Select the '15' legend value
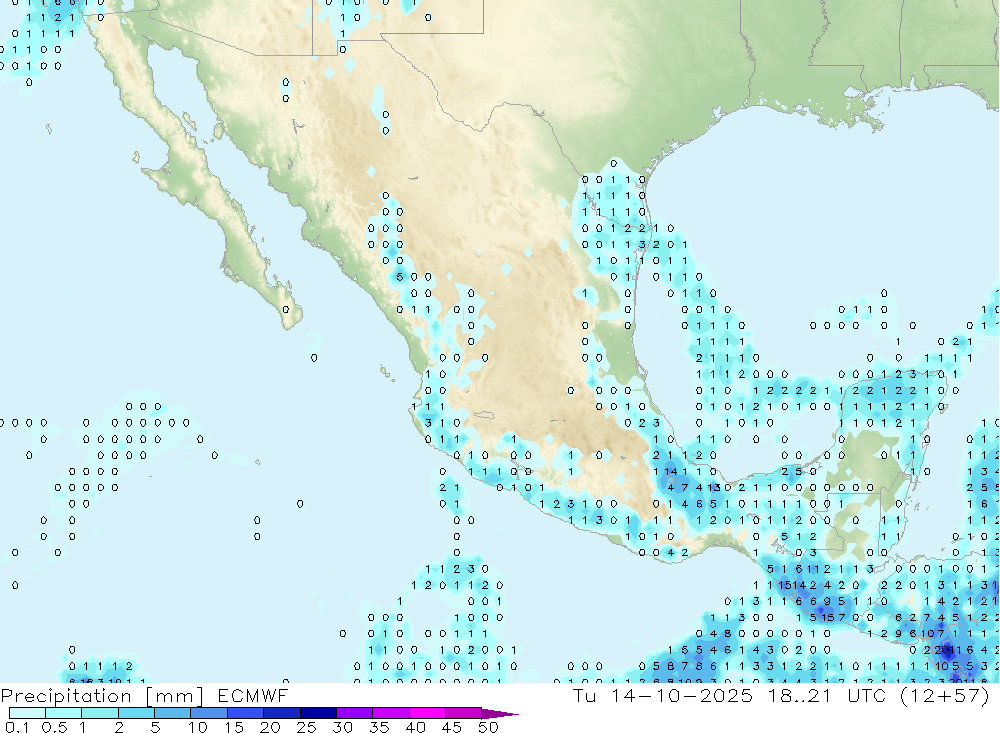This screenshot has height=733, width=1000. 234,727
